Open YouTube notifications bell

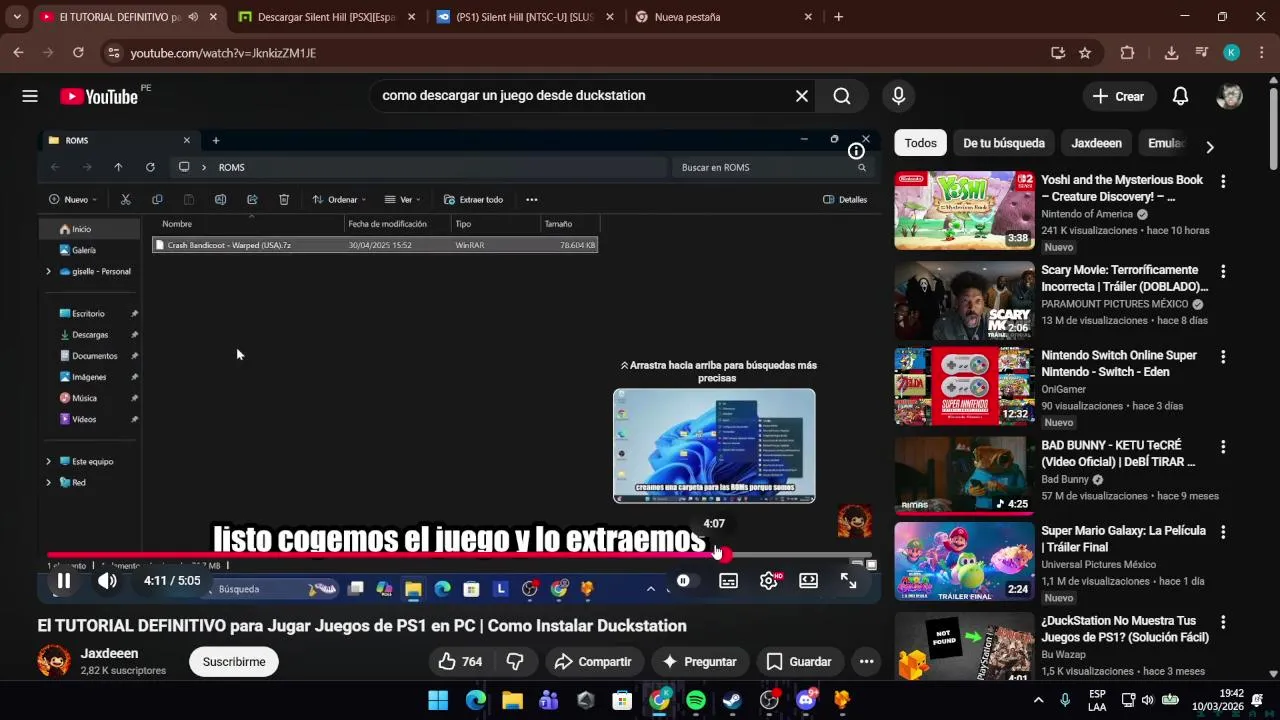point(1180,96)
